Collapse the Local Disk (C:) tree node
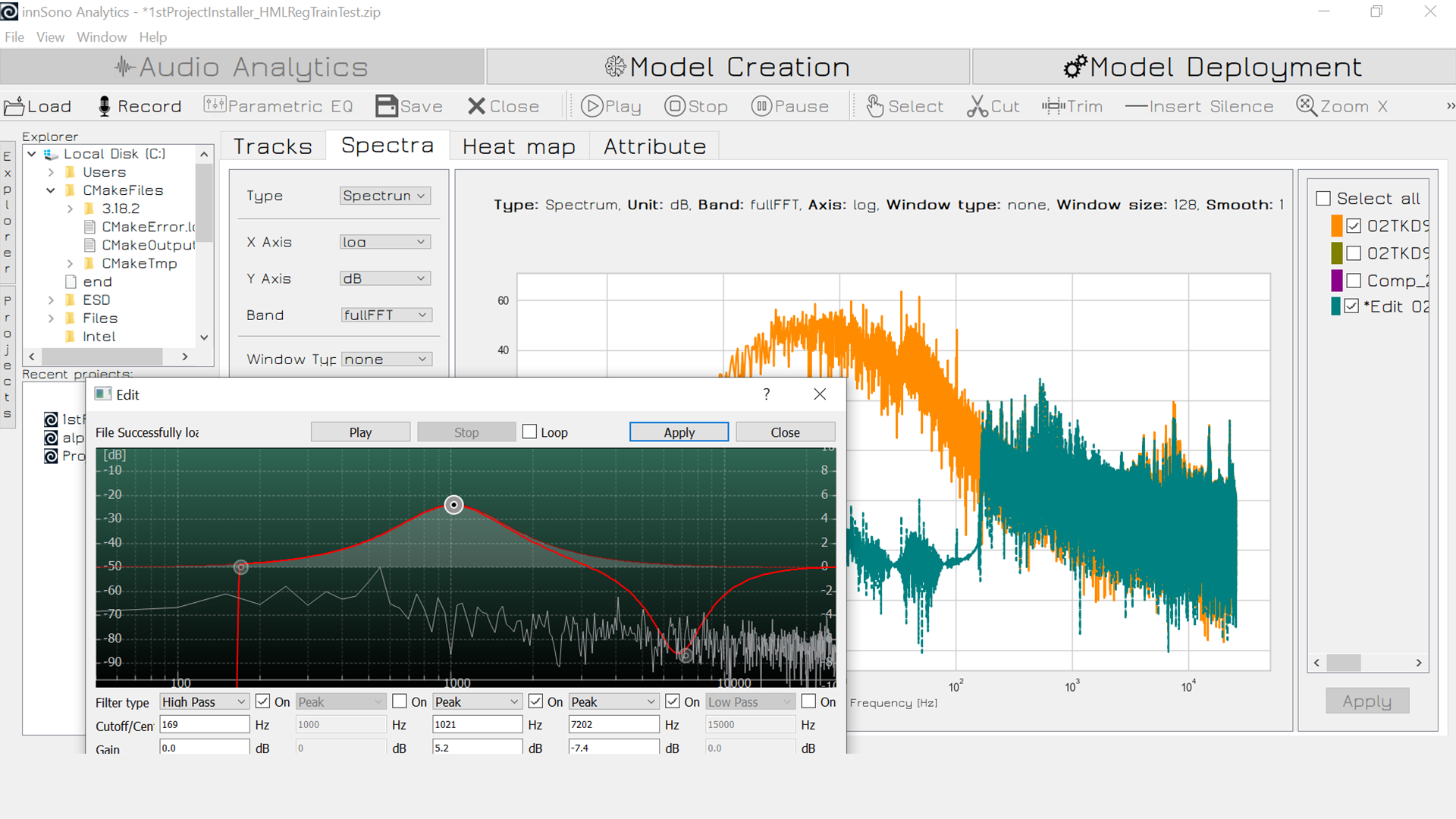The image size is (1456, 819). coord(32,154)
